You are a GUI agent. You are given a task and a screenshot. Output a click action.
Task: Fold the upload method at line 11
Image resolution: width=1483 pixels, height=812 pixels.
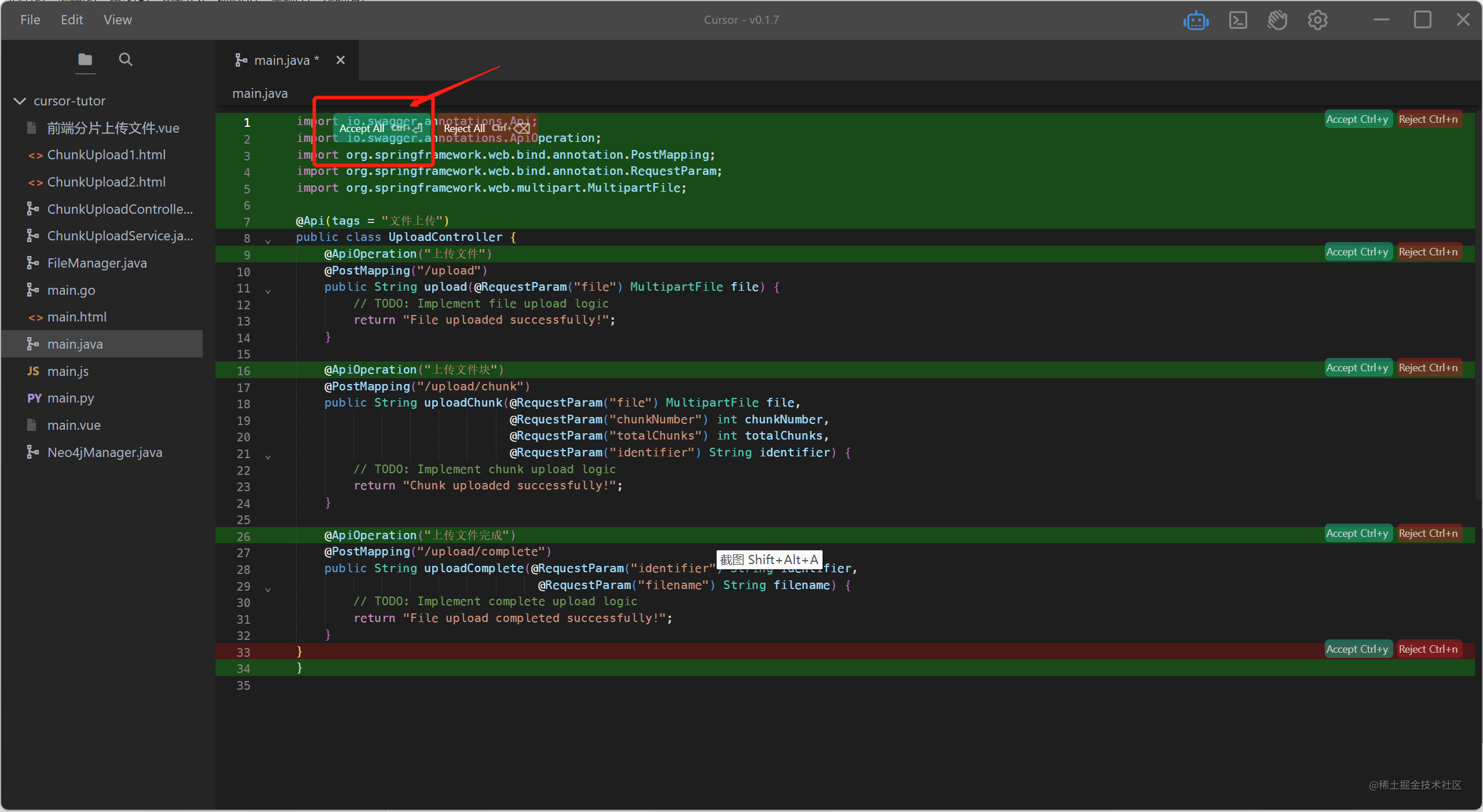click(x=268, y=291)
